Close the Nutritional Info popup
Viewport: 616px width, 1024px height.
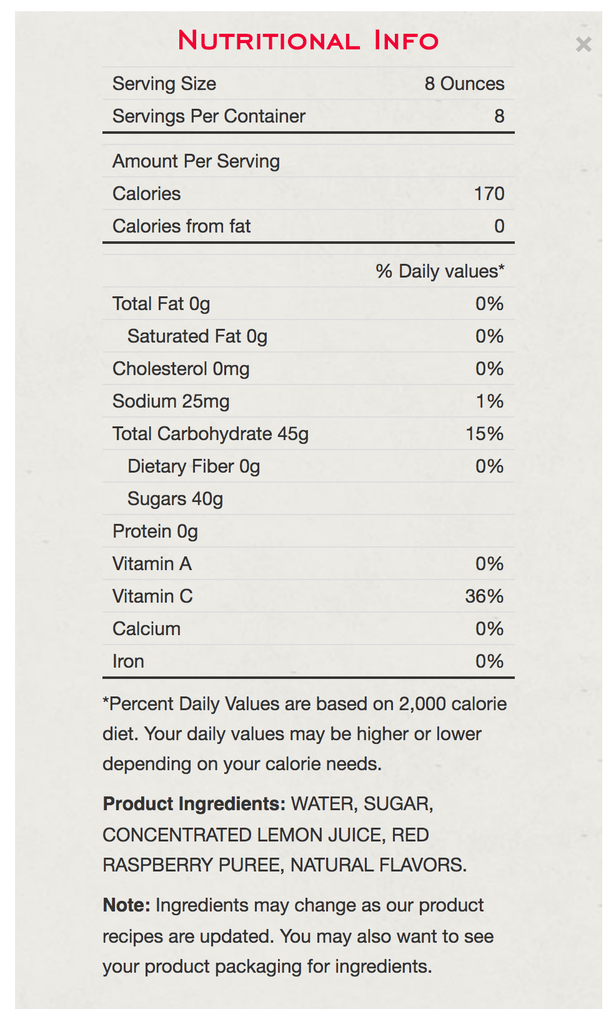click(583, 44)
